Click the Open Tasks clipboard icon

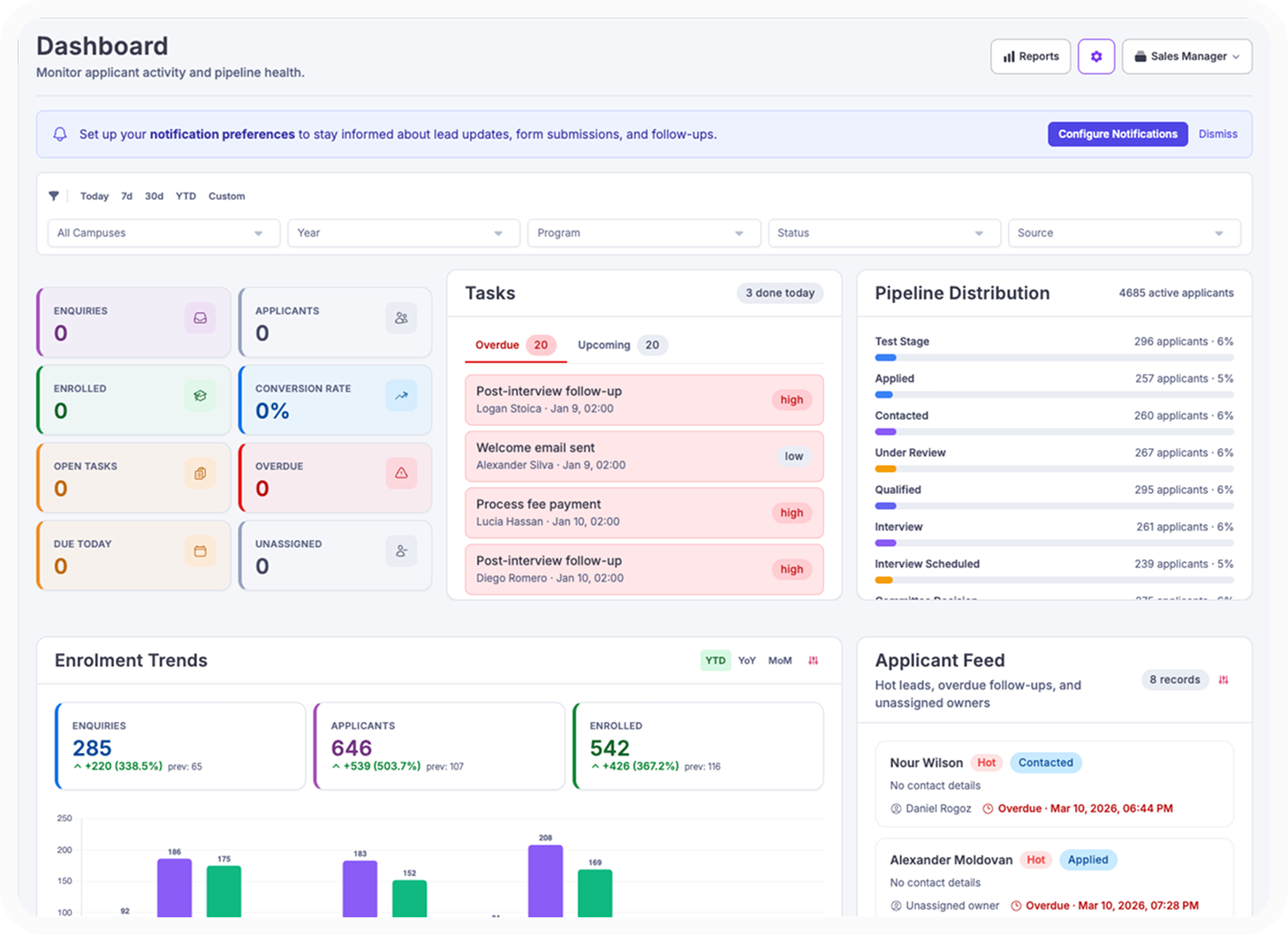(x=201, y=474)
